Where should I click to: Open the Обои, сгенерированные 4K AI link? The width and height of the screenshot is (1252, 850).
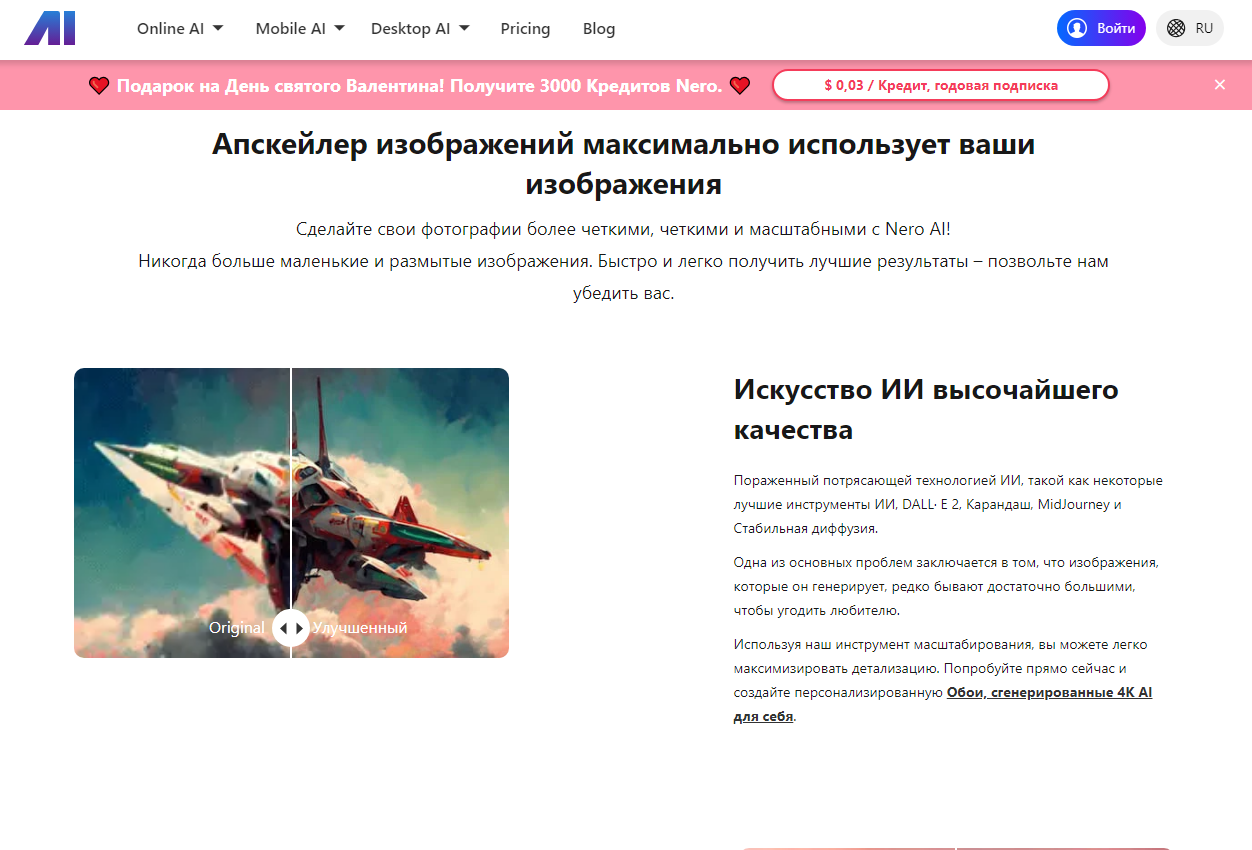pos(943,704)
